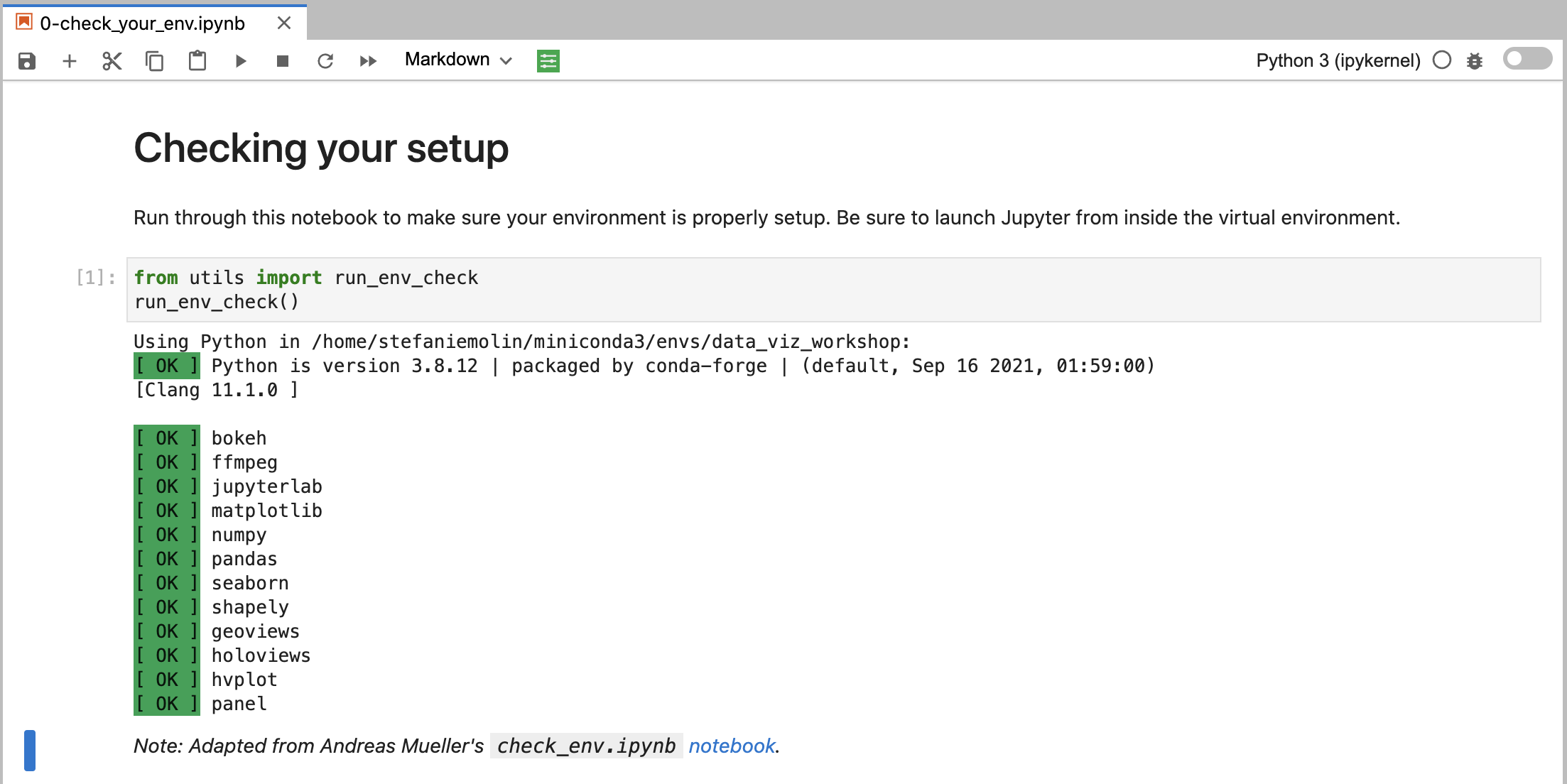Open the Markdown cell type dropdown
Image resolution: width=1567 pixels, height=784 pixels.
(x=458, y=60)
